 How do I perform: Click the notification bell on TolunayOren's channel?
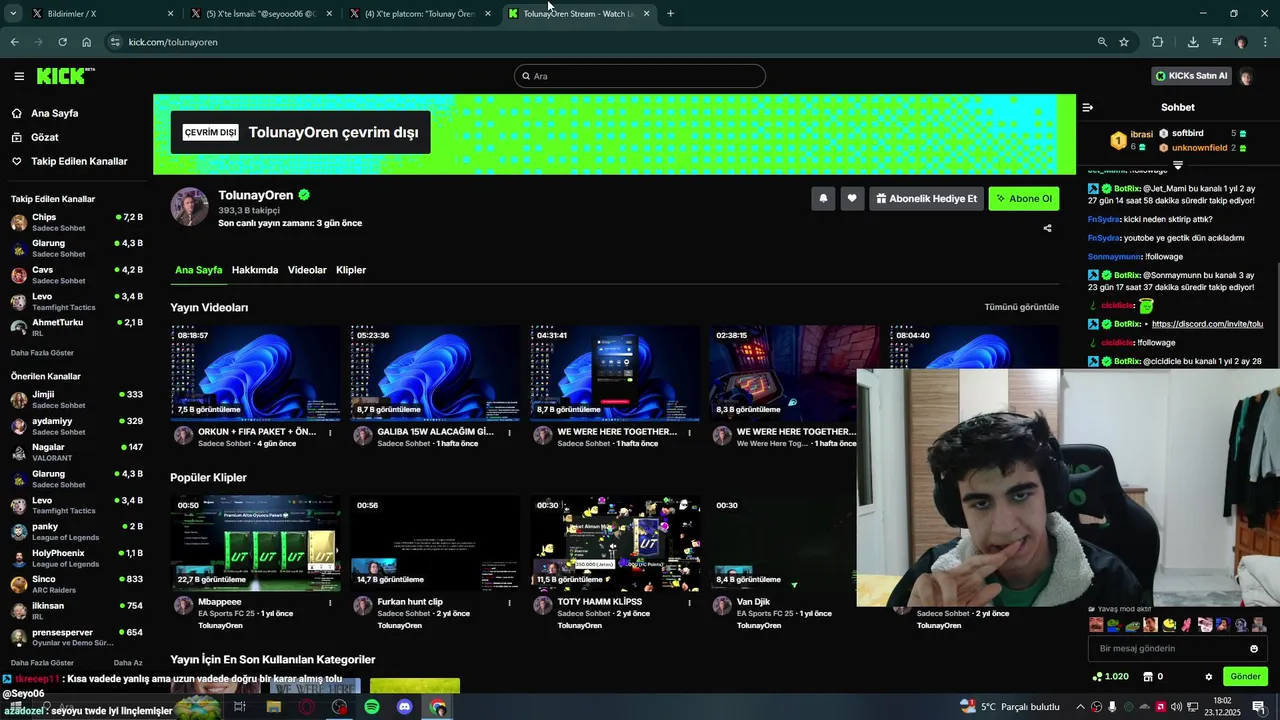pyautogui.click(x=823, y=198)
